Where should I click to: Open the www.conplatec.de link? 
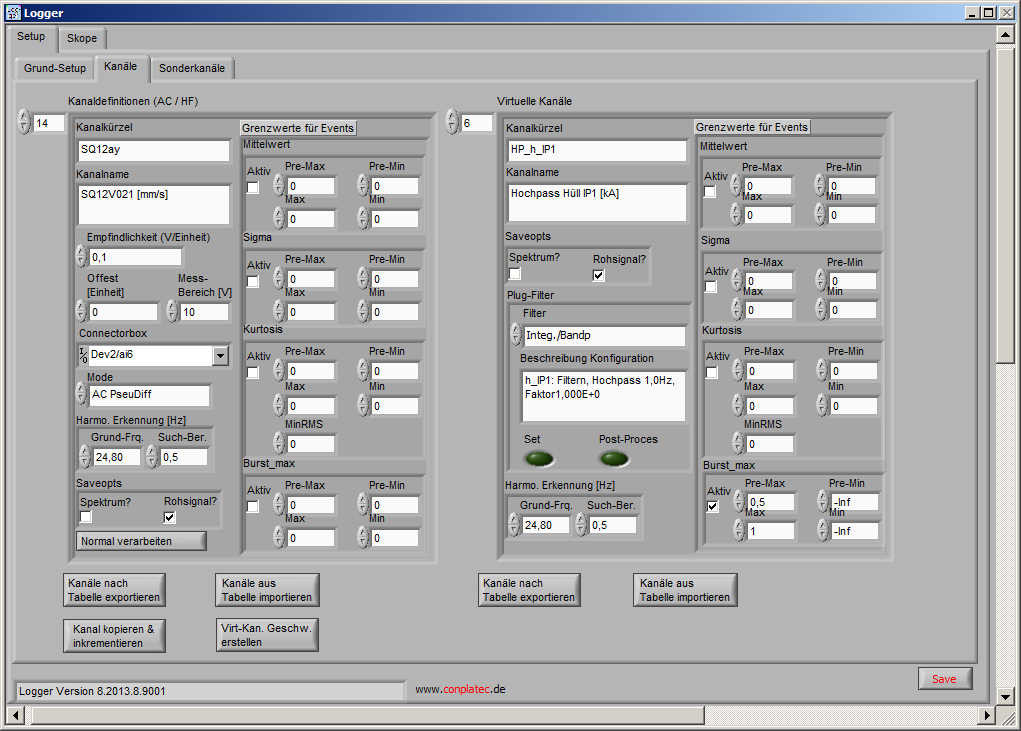460,689
